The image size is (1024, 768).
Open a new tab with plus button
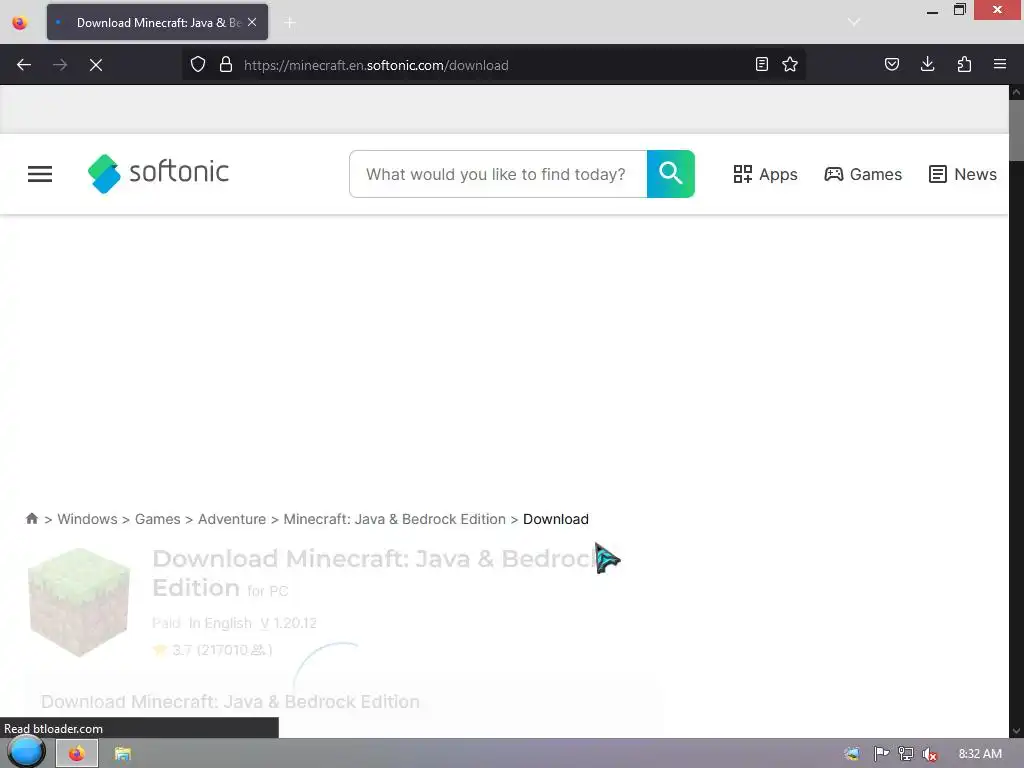pos(290,23)
